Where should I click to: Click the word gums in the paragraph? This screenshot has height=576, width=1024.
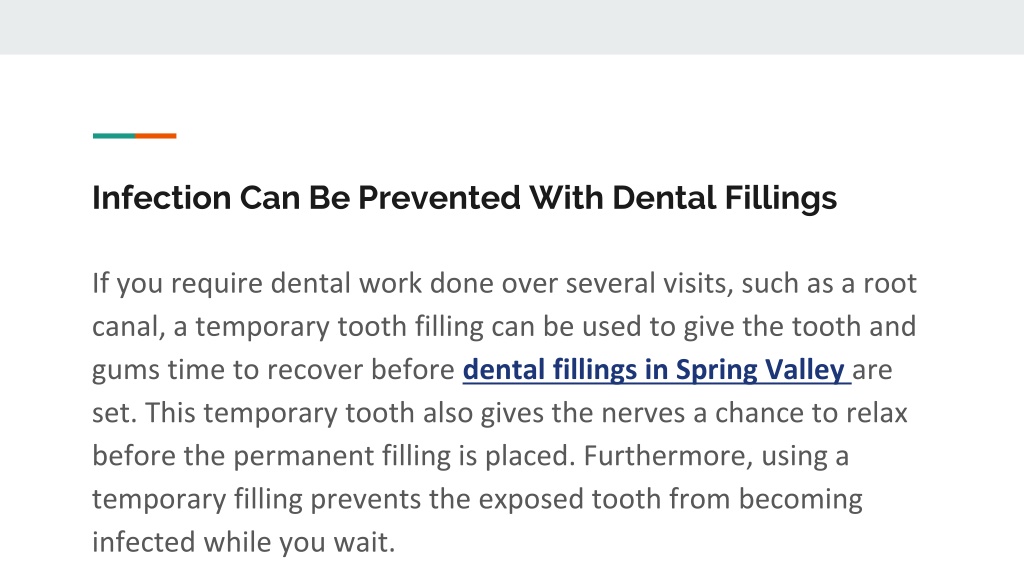coord(125,371)
